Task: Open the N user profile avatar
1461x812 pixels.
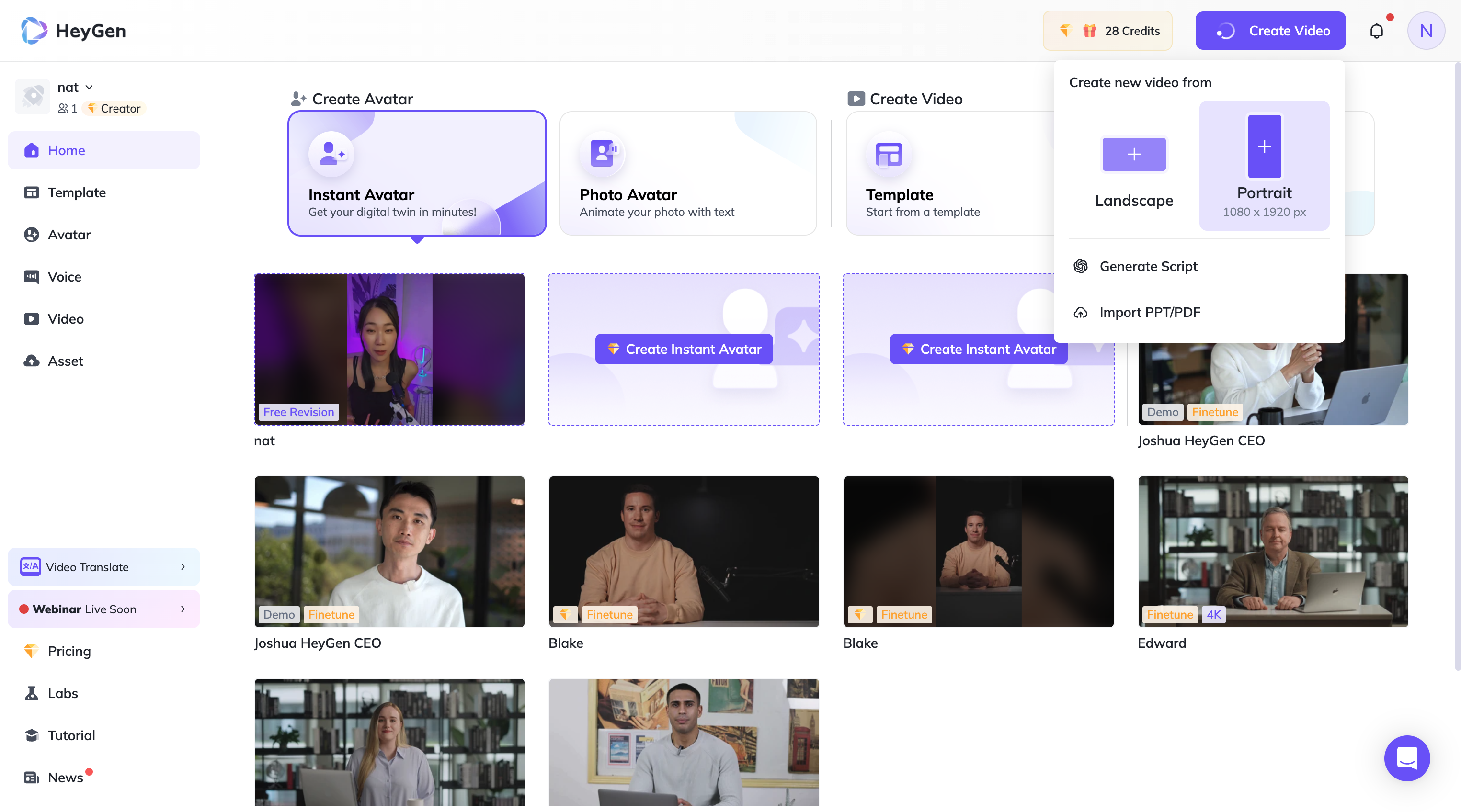Action: pyautogui.click(x=1426, y=31)
